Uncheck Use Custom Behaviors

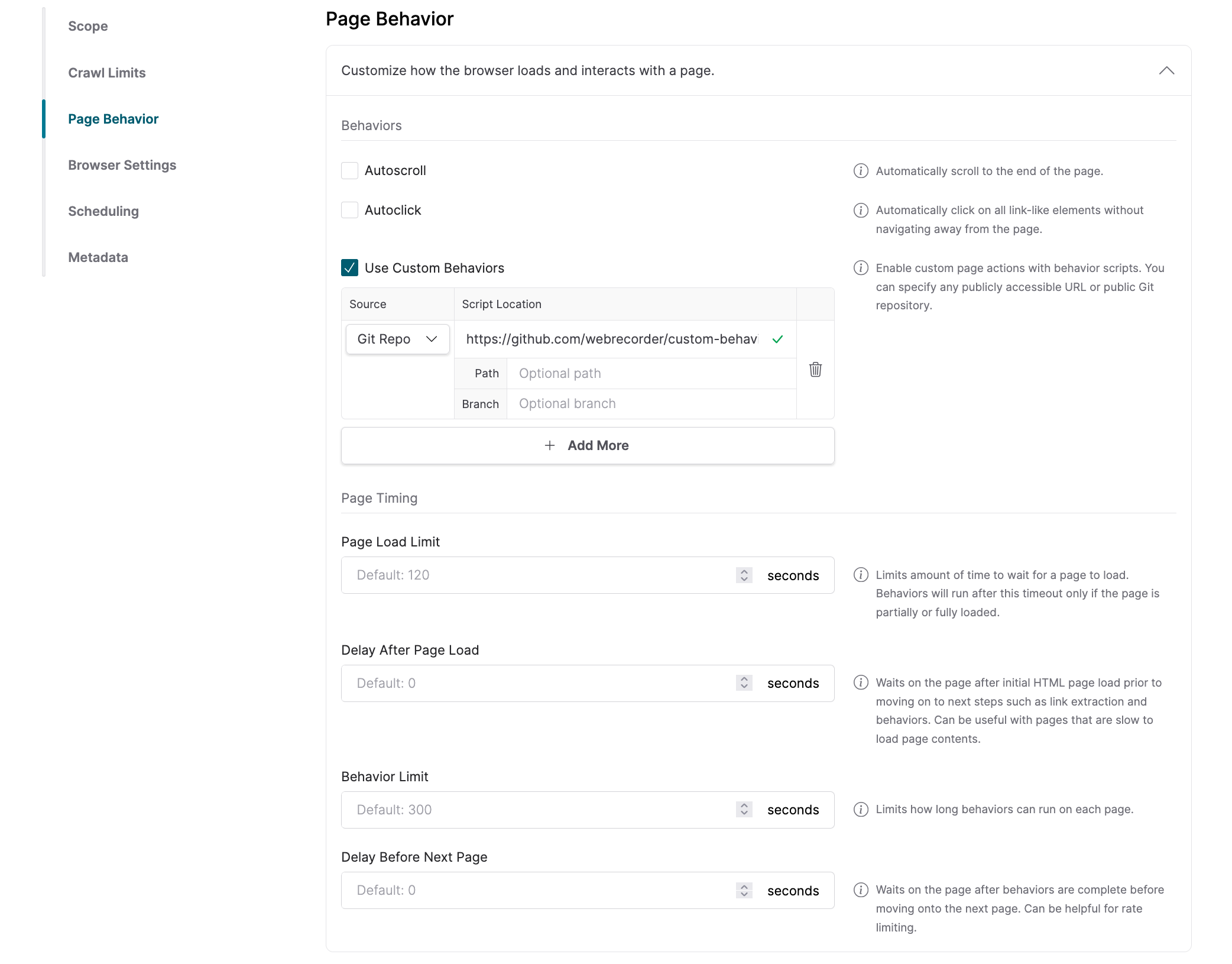point(349,268)
